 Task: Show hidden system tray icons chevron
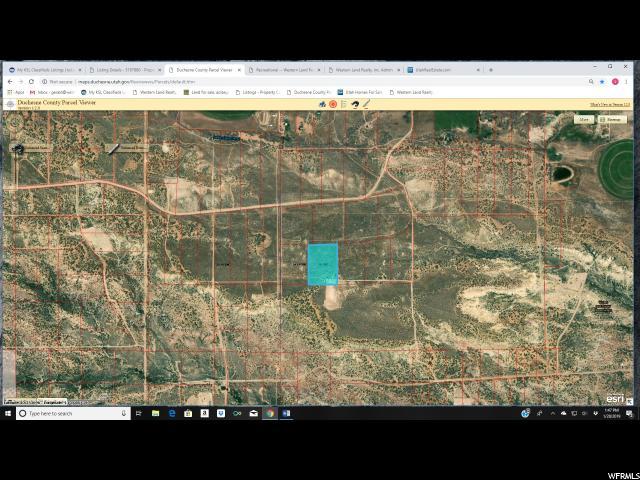click(x=552, y=413)
